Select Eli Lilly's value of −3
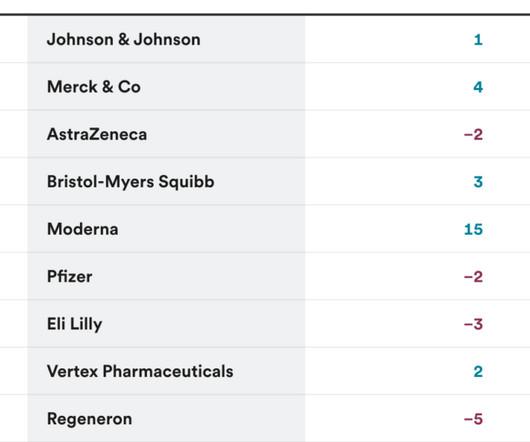The image size is (530, 442). pyautogui.click(x=473, y=324)
